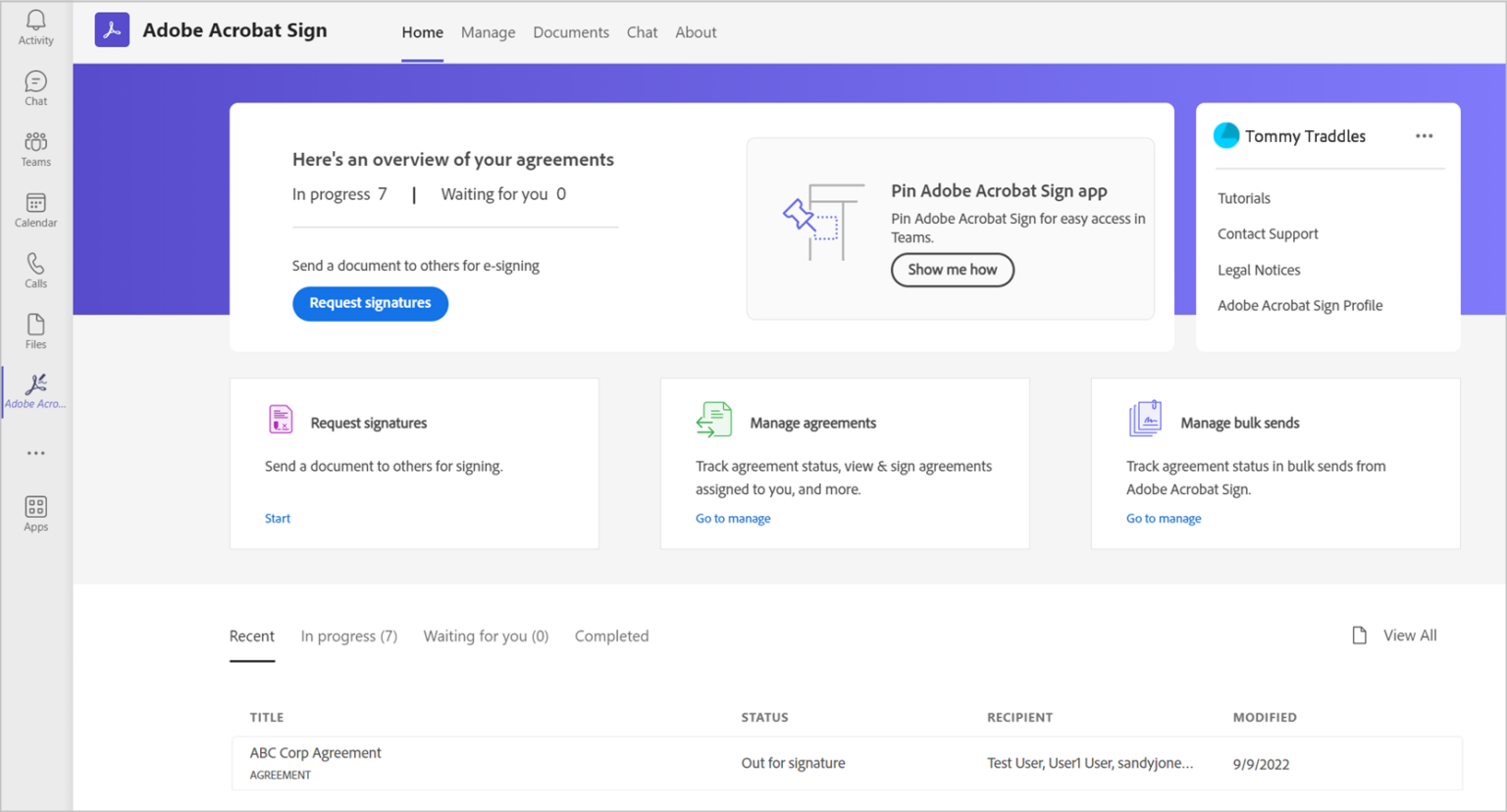1507x812 pixels.
Task: Open Tommy Traddles options via the ellipsis menu
Action: coord(1424,135)
